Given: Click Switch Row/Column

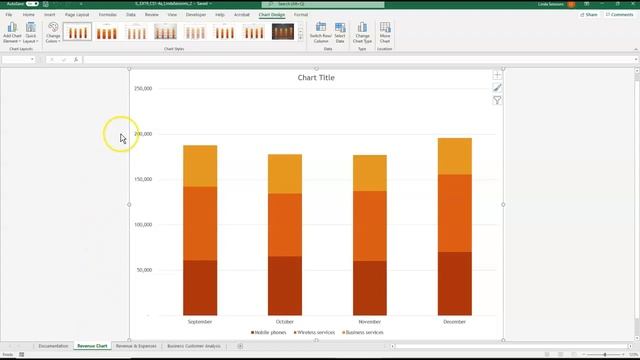Looking at the screenshot, I should (x=321, y=33).
